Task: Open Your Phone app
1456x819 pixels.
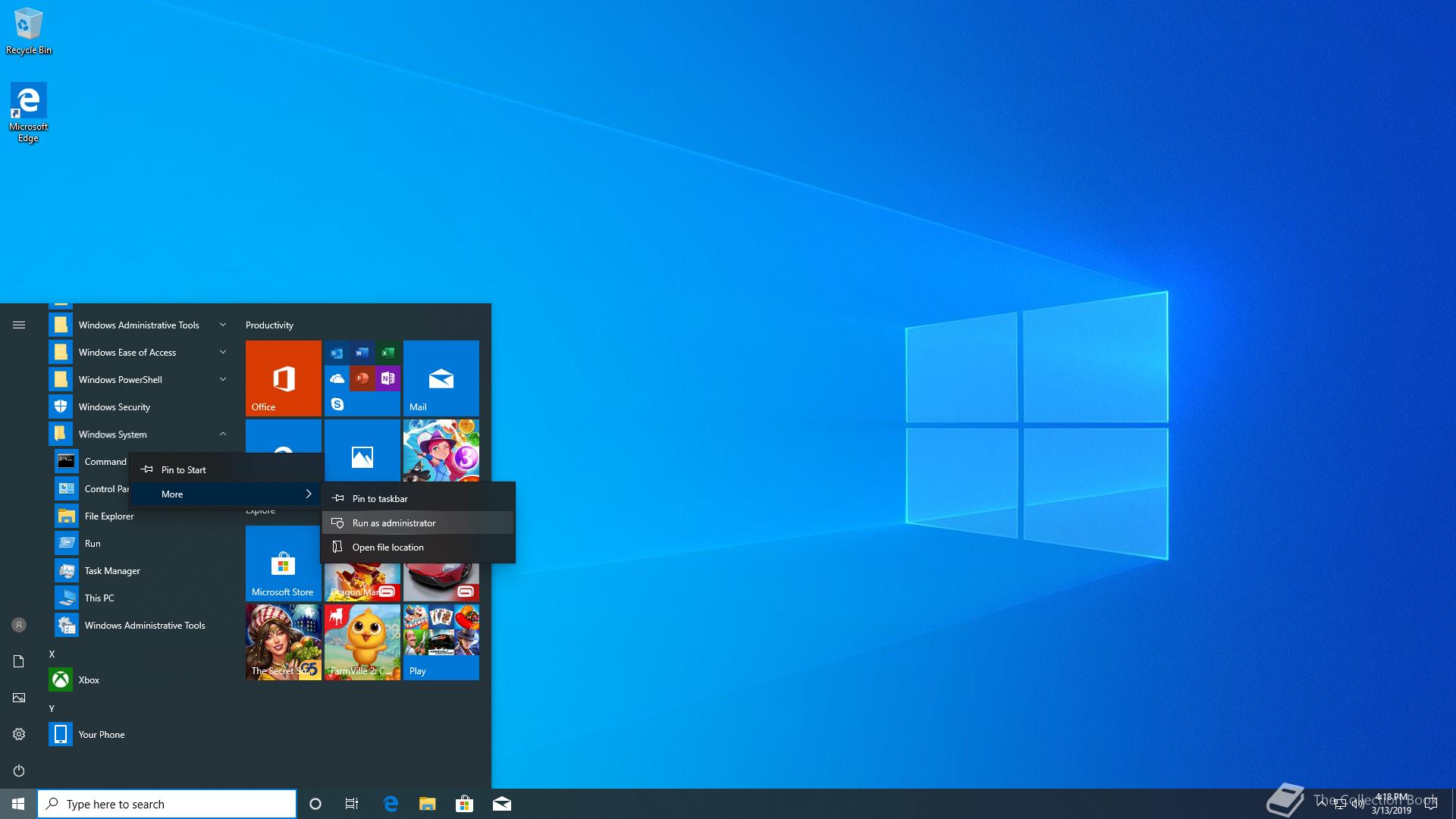Action: click(140, 734)
